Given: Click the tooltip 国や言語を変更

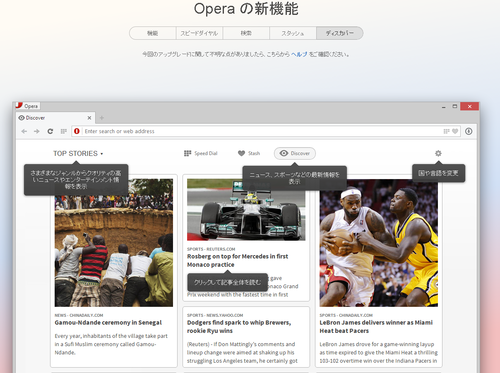Looking at the screenshot, I should click(438, 173).
